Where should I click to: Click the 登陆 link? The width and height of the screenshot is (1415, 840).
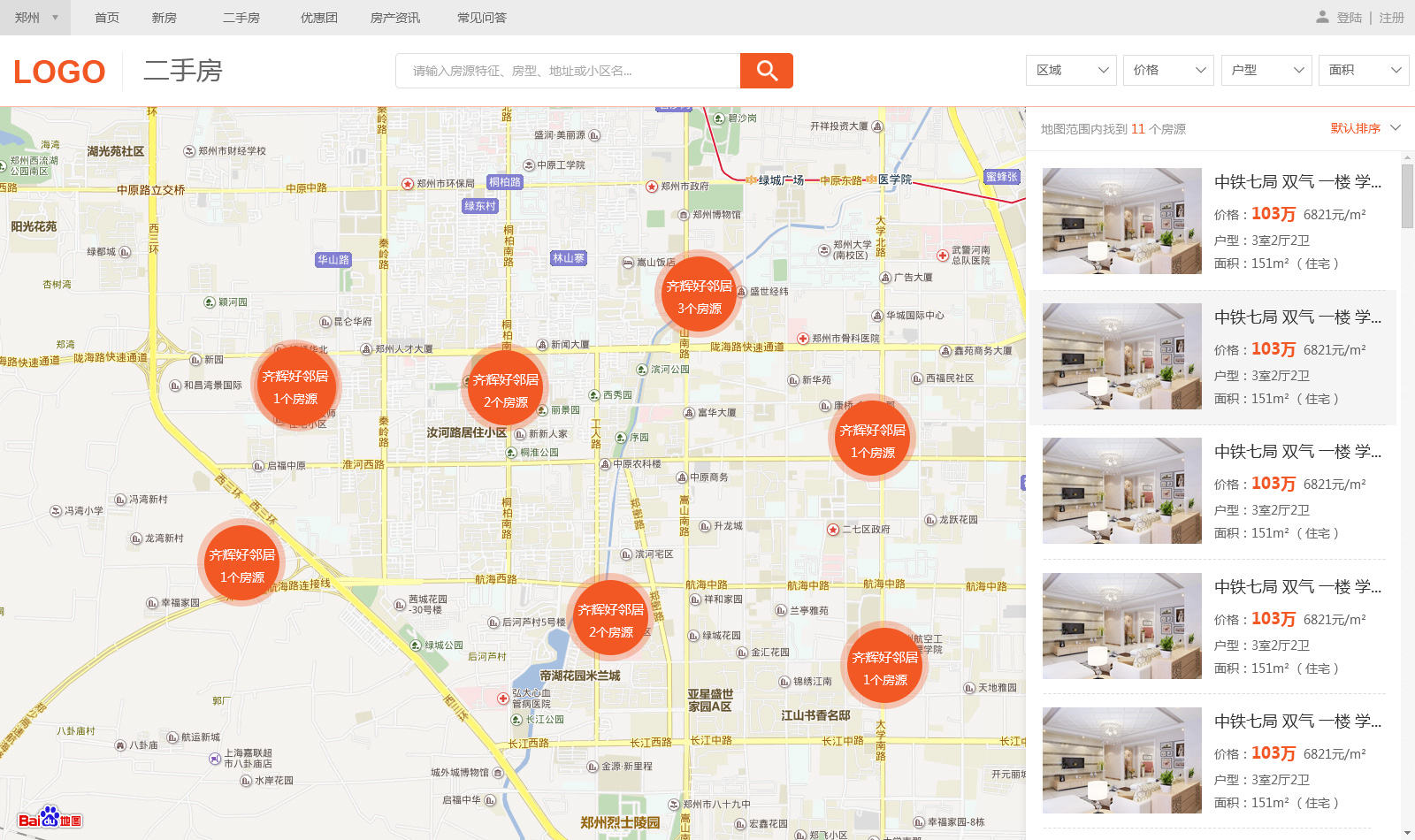[x=1350, y=18]
